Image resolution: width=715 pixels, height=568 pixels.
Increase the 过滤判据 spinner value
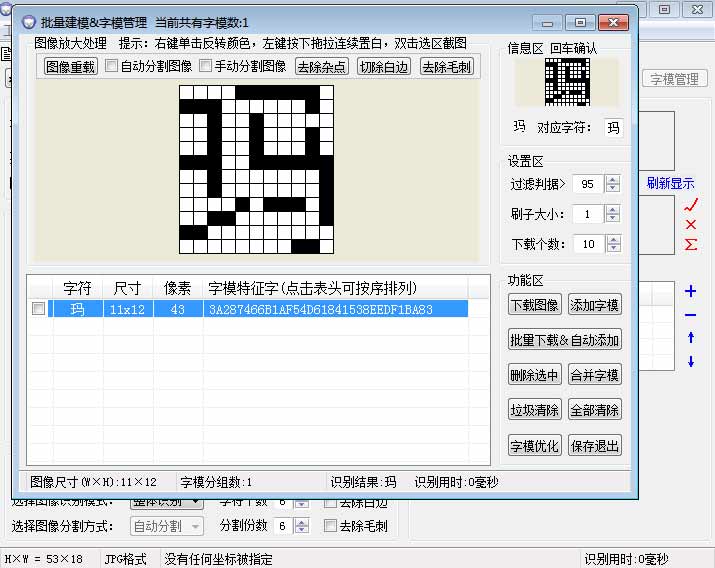613,179
